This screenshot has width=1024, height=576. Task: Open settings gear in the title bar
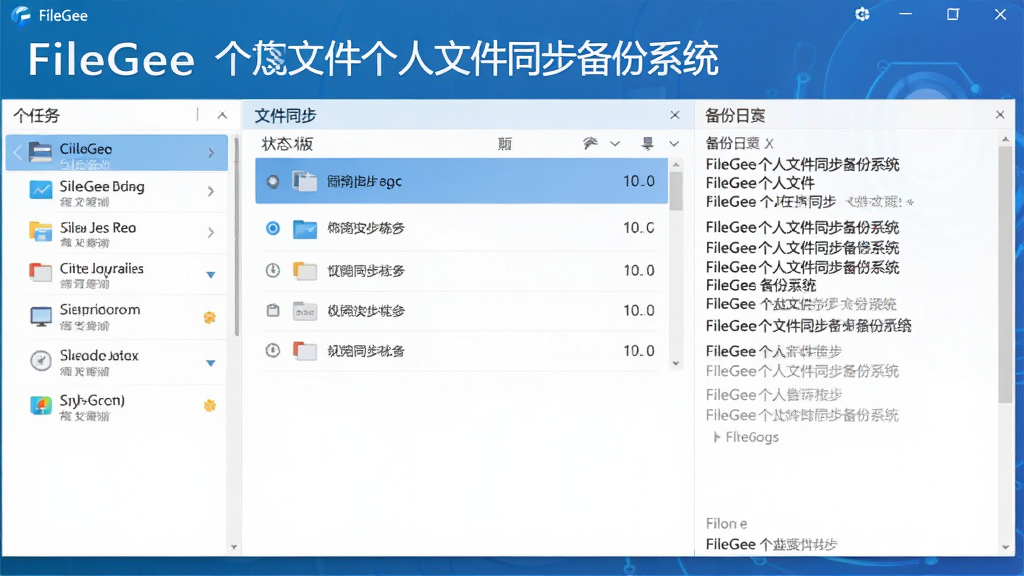coord(862,14)
